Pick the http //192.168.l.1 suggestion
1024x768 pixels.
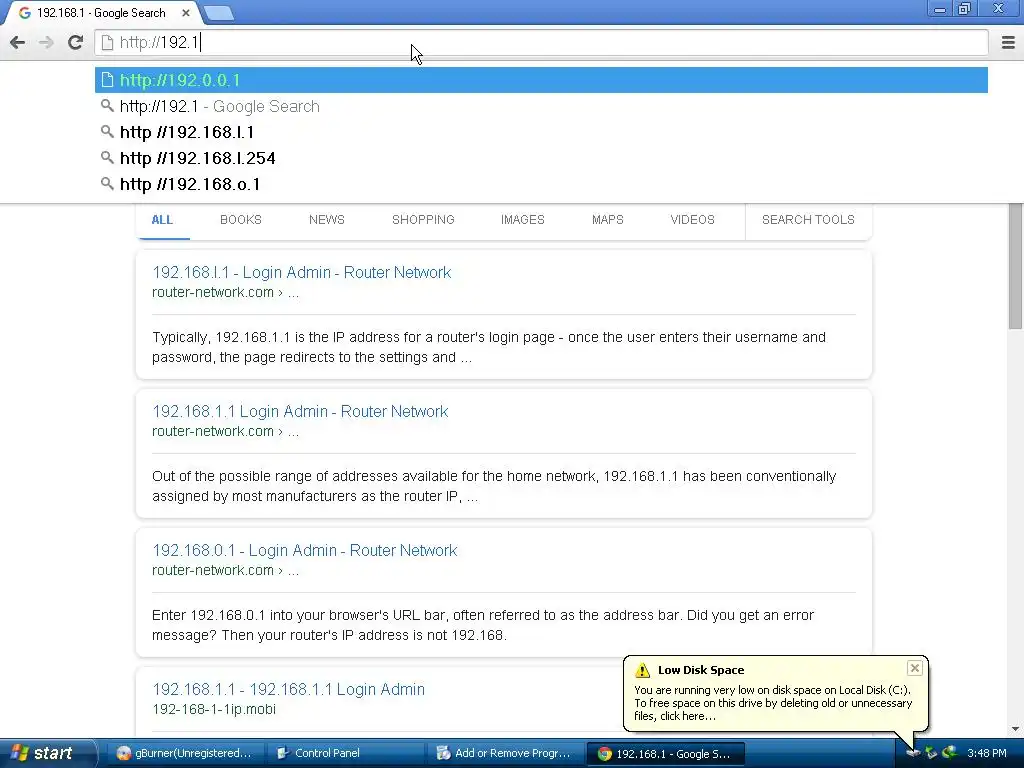[541, 132]
